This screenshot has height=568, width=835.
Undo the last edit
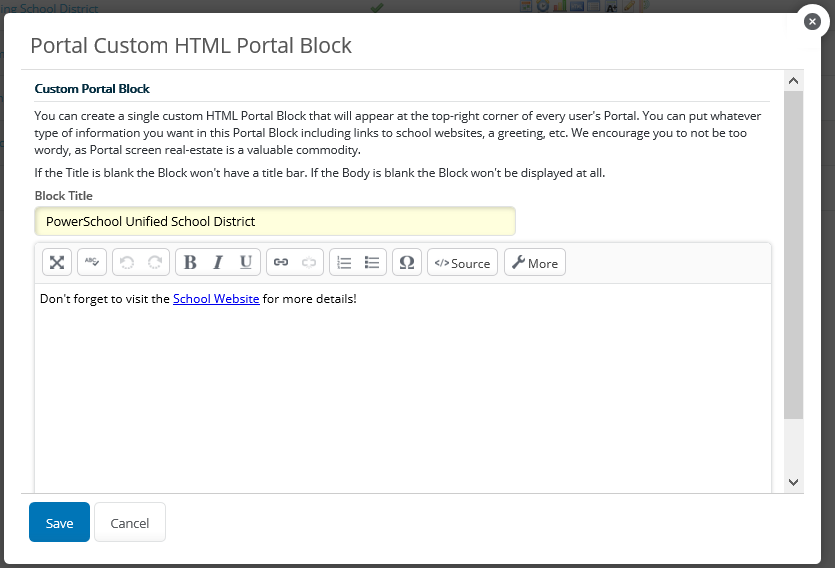[127, 262]
